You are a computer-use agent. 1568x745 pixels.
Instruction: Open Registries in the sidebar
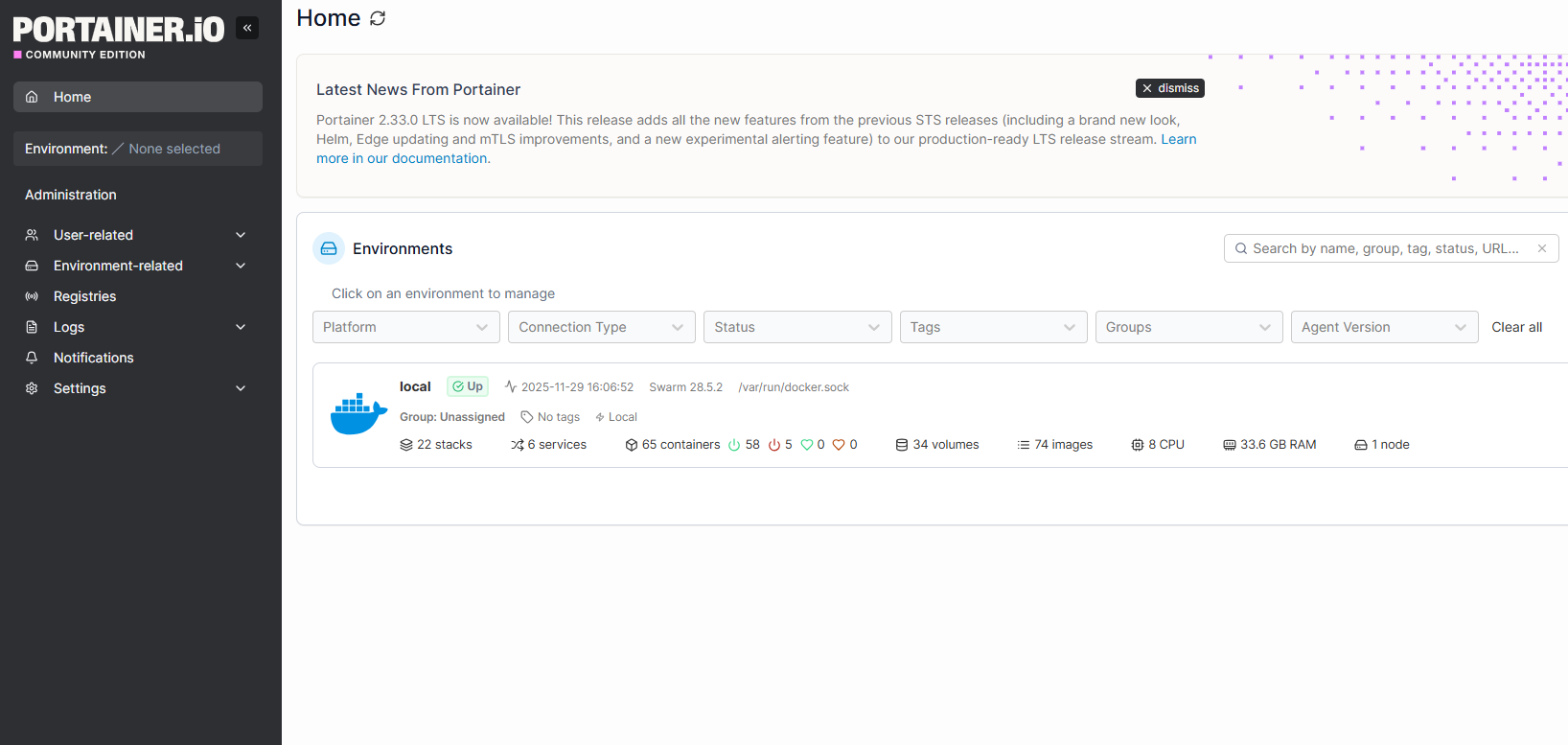coord(84,296)
